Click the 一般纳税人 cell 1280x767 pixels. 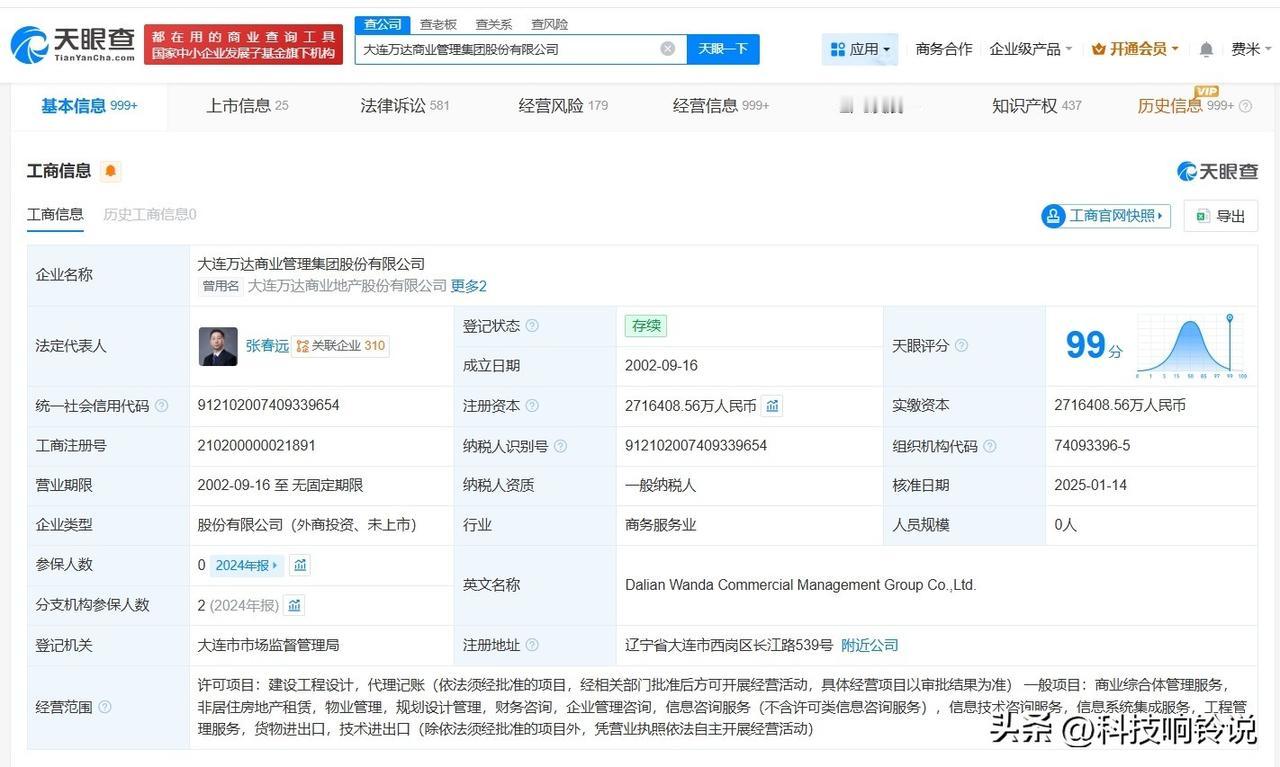point(661,485)
